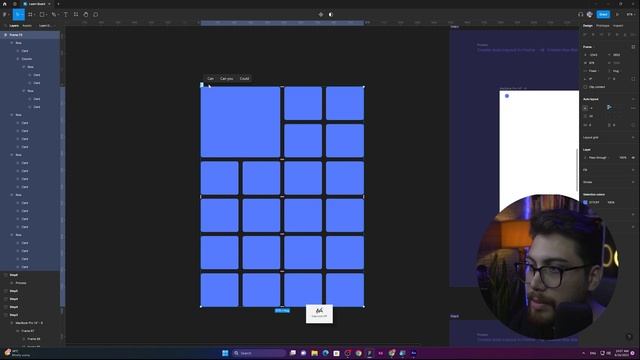Viewport: 640px width, 360px height.
Task: Open Windows Start menu
Action: point(225,353)
